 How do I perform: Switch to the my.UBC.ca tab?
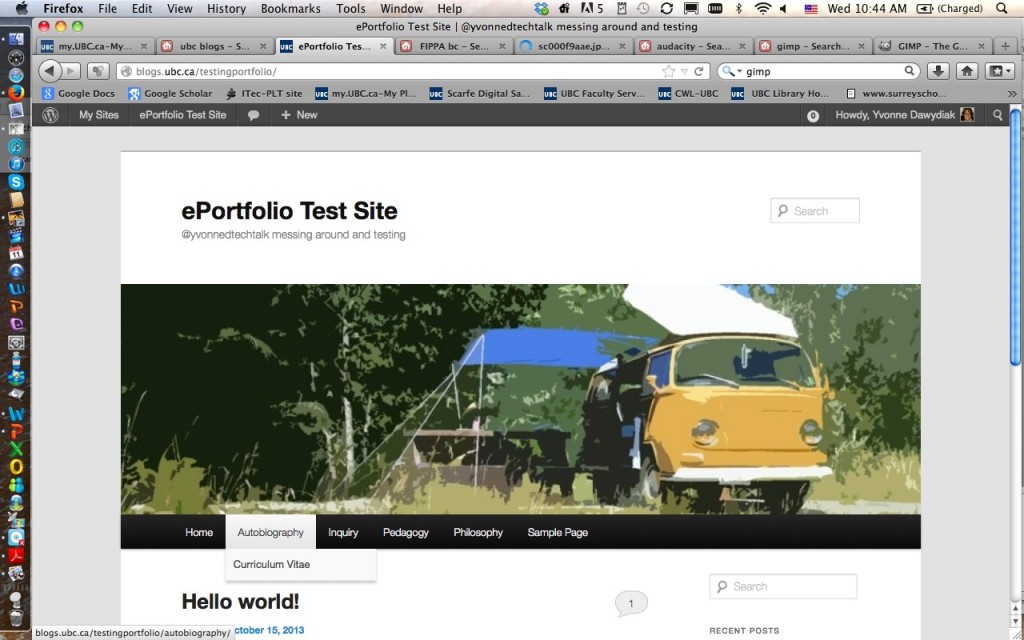pyautogui.click(x=95, y=46)
